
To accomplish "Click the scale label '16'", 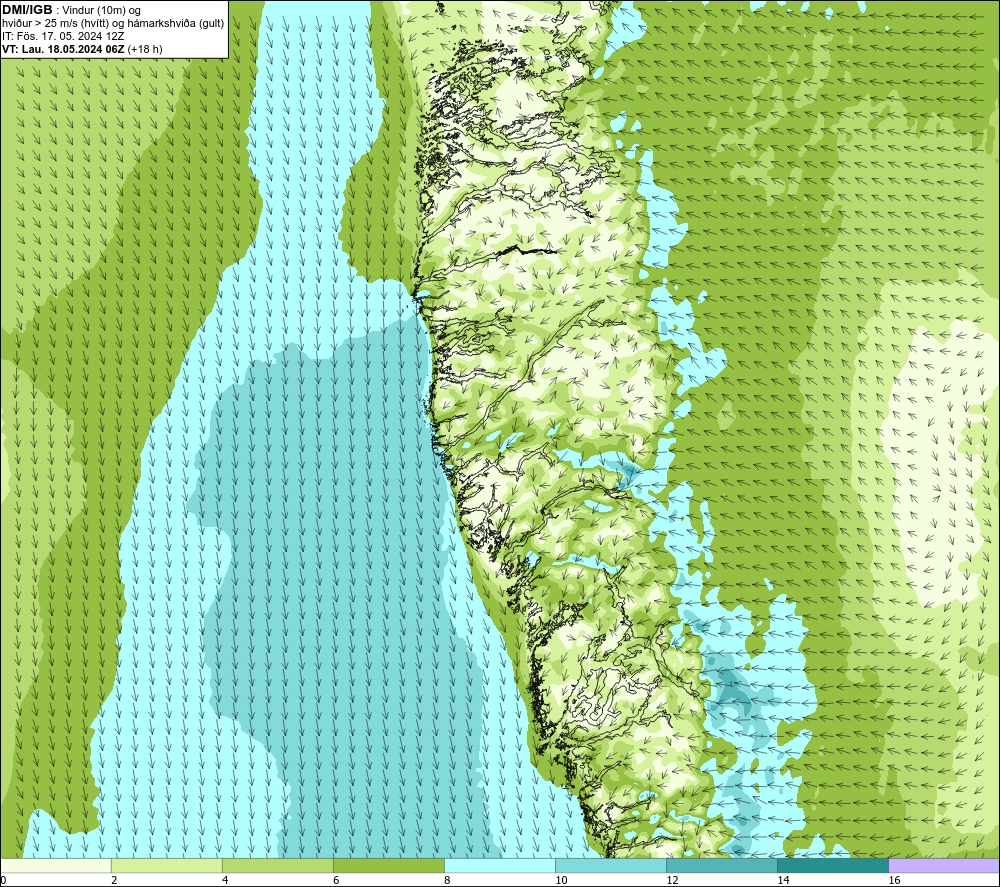I will (x=893, y=880).
